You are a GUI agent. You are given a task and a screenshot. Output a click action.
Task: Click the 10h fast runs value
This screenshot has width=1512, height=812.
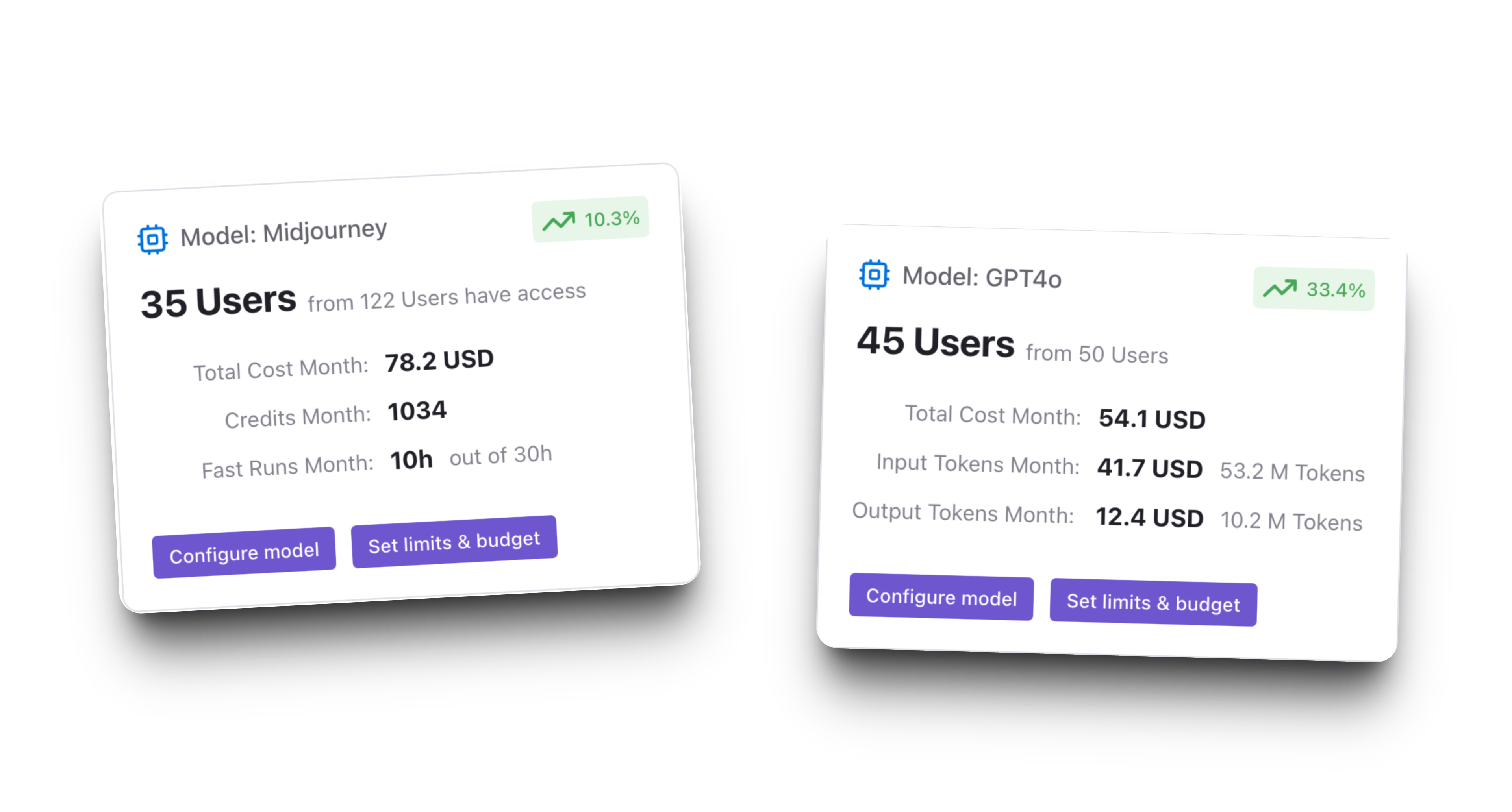411,460
